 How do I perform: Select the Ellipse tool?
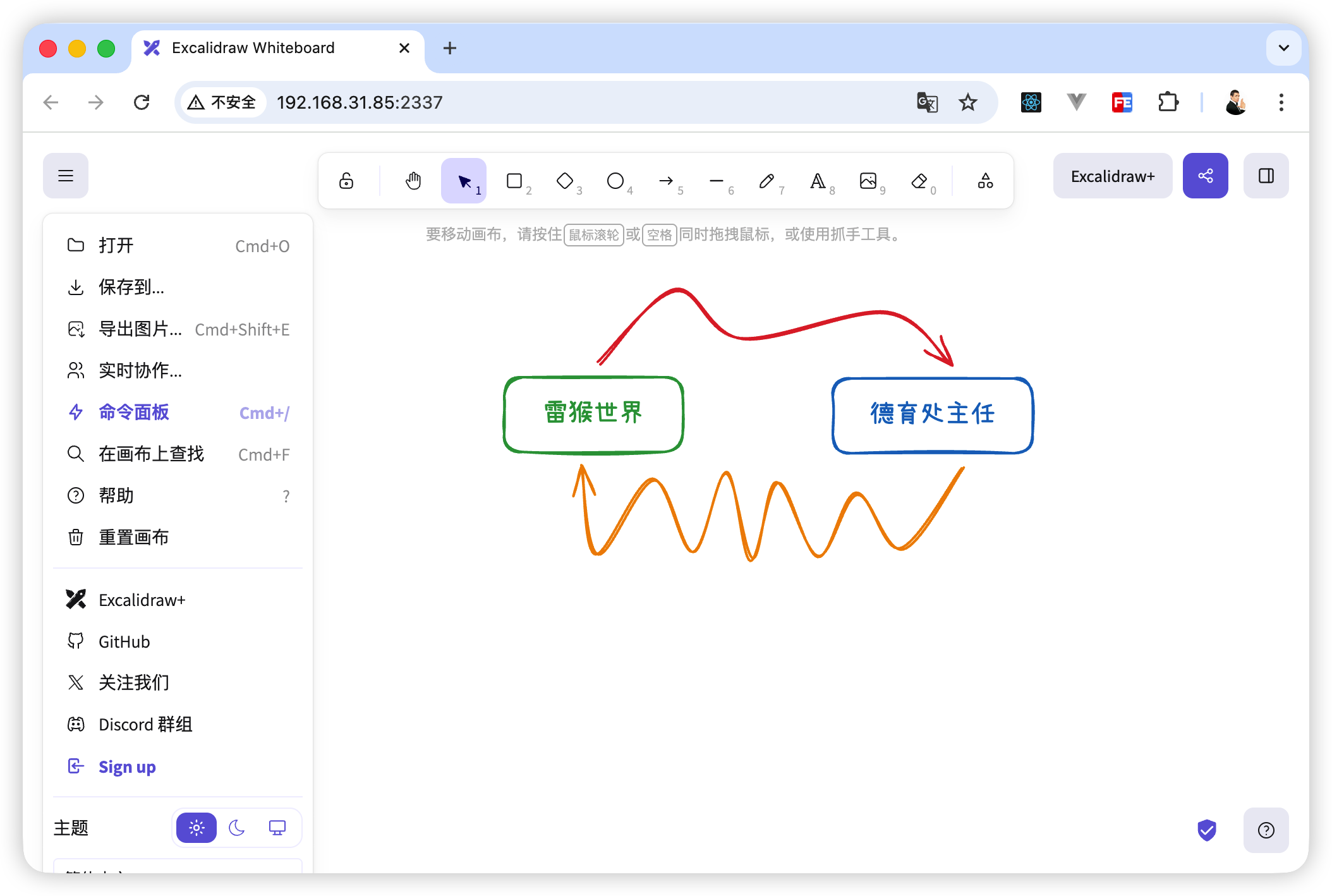[x=615, y=181]
